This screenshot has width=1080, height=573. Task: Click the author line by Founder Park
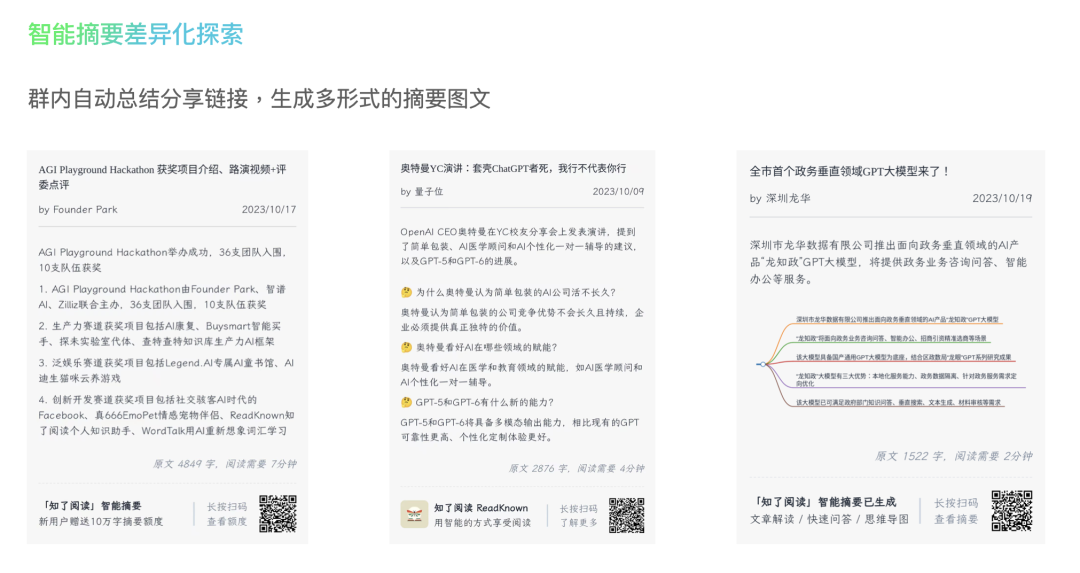(78, 209)
